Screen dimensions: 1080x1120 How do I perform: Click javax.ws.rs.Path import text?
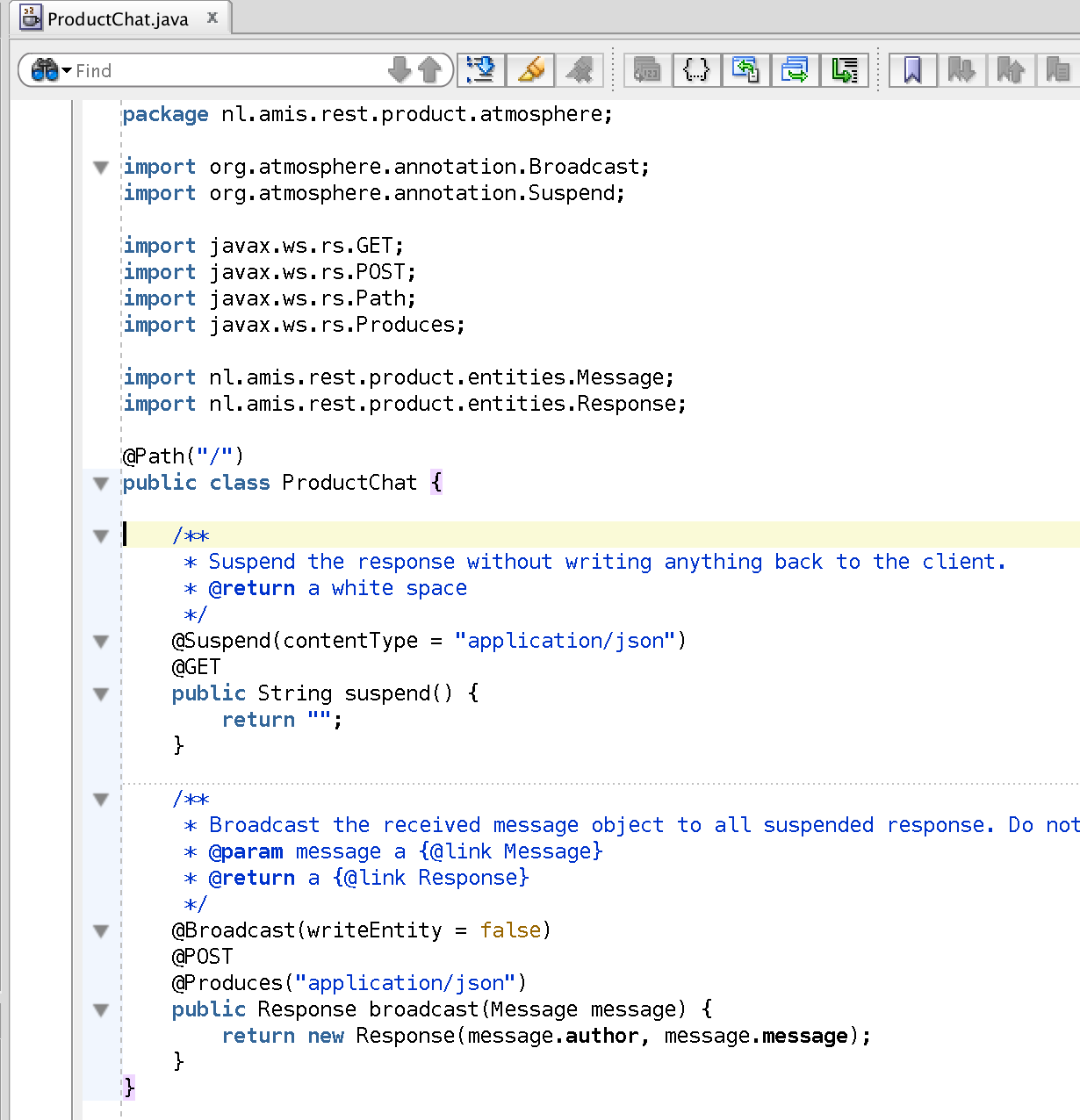pyautogui.click(x=313, y=298)
